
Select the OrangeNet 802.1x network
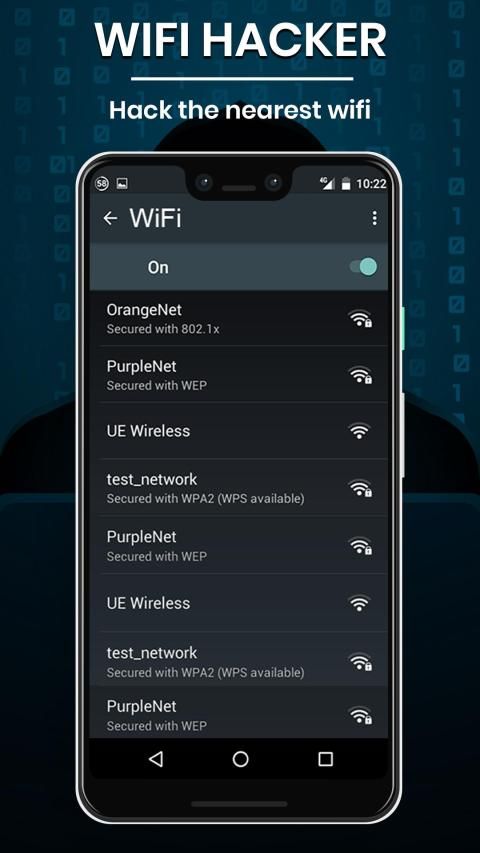click(238, 318)
